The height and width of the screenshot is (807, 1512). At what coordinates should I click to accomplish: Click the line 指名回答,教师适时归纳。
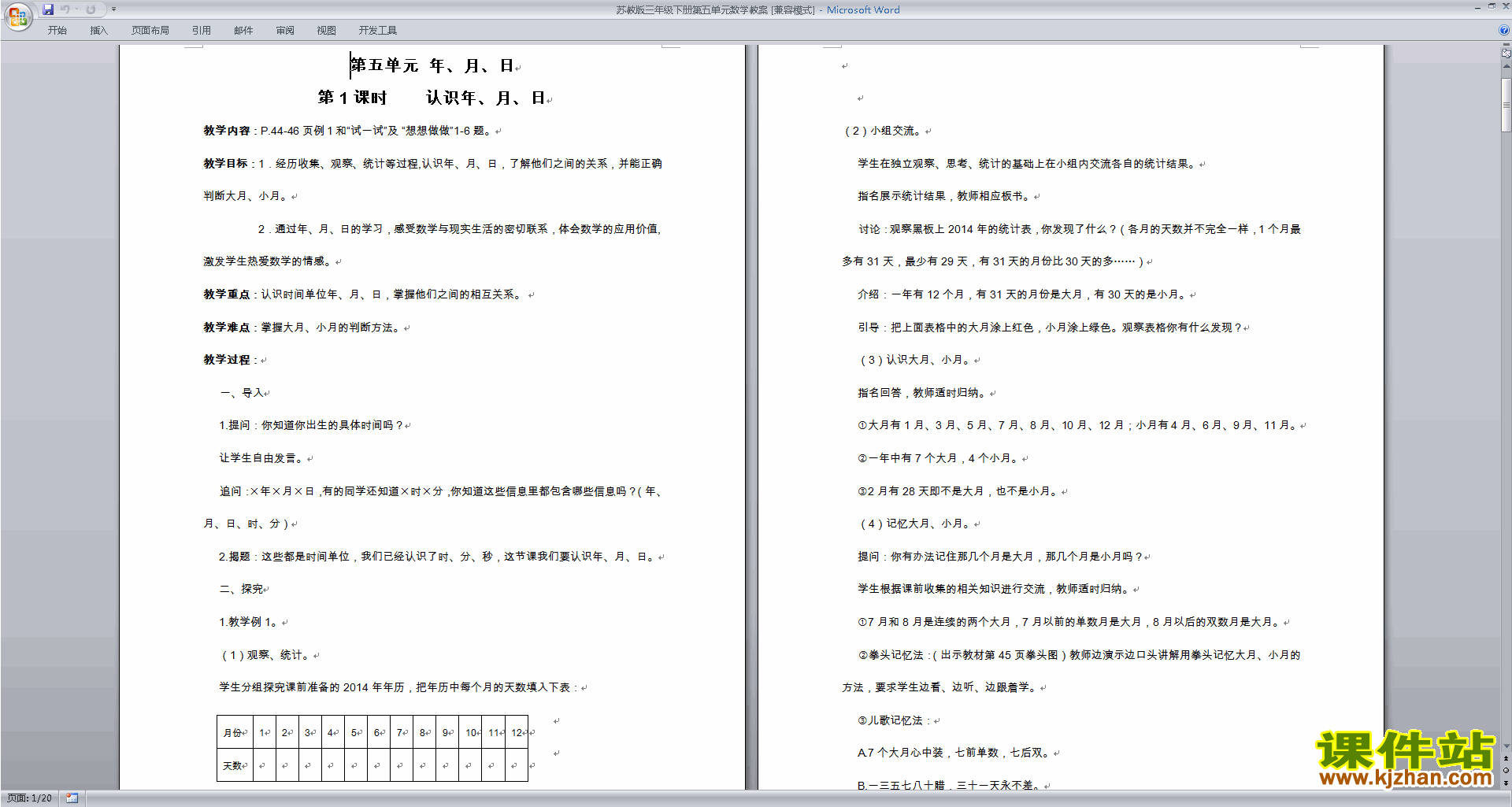[924, 393]
